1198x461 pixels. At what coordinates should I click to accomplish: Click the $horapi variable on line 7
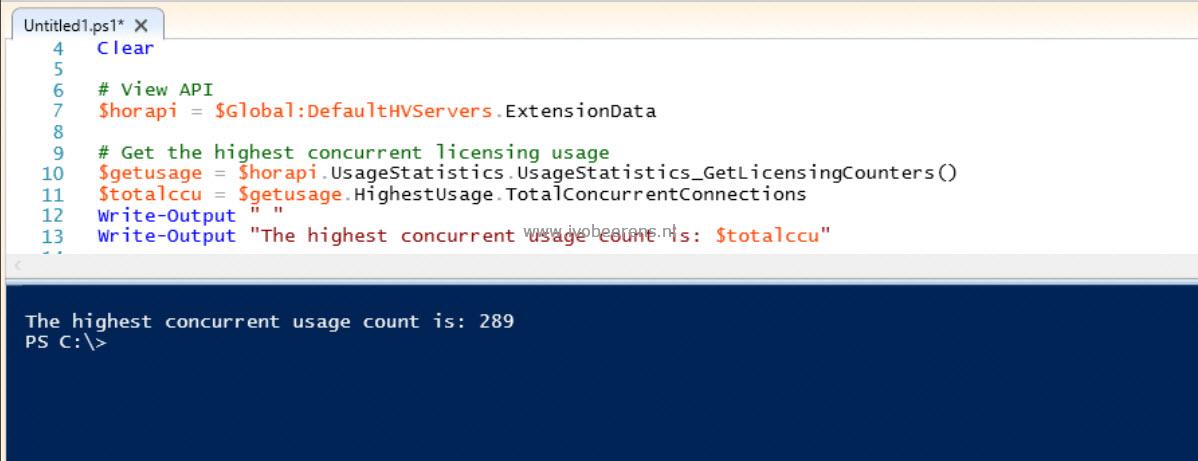(x=137, y=111)
